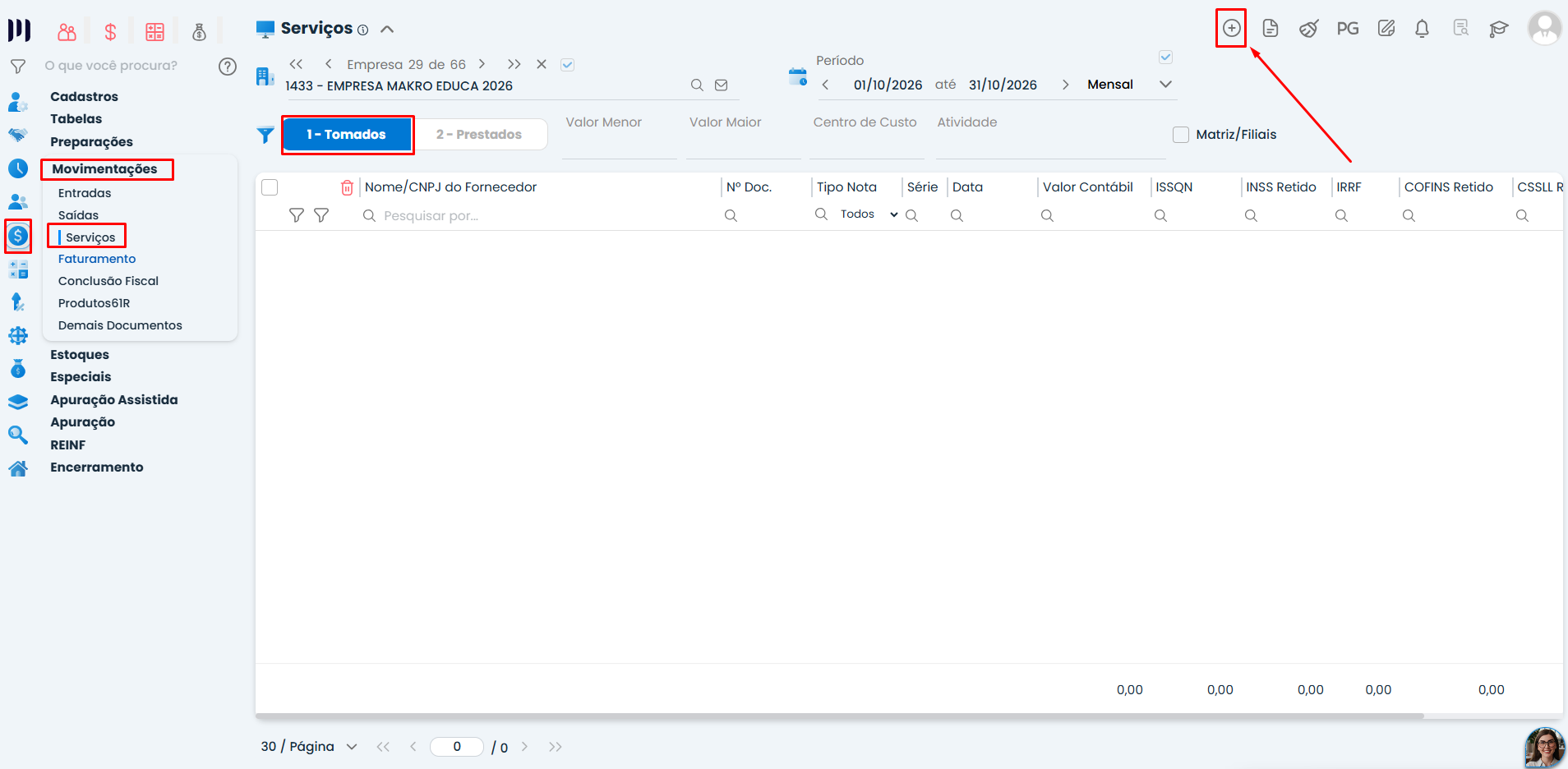Toggle the checkbox next to Empresa navigation
1568x769 pixels.
pyautogui.click(x=567, y=65)
